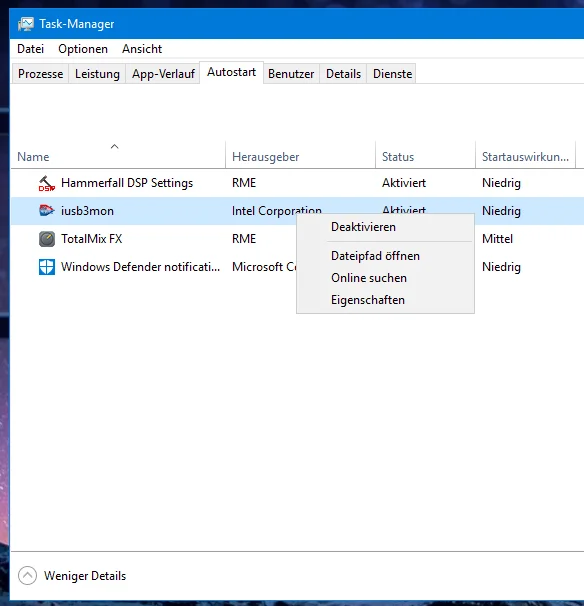Viewport: 584px width, 606px height.
Task: Click Niedrig impact in the Hammerfall row
Action: (501, 183)
